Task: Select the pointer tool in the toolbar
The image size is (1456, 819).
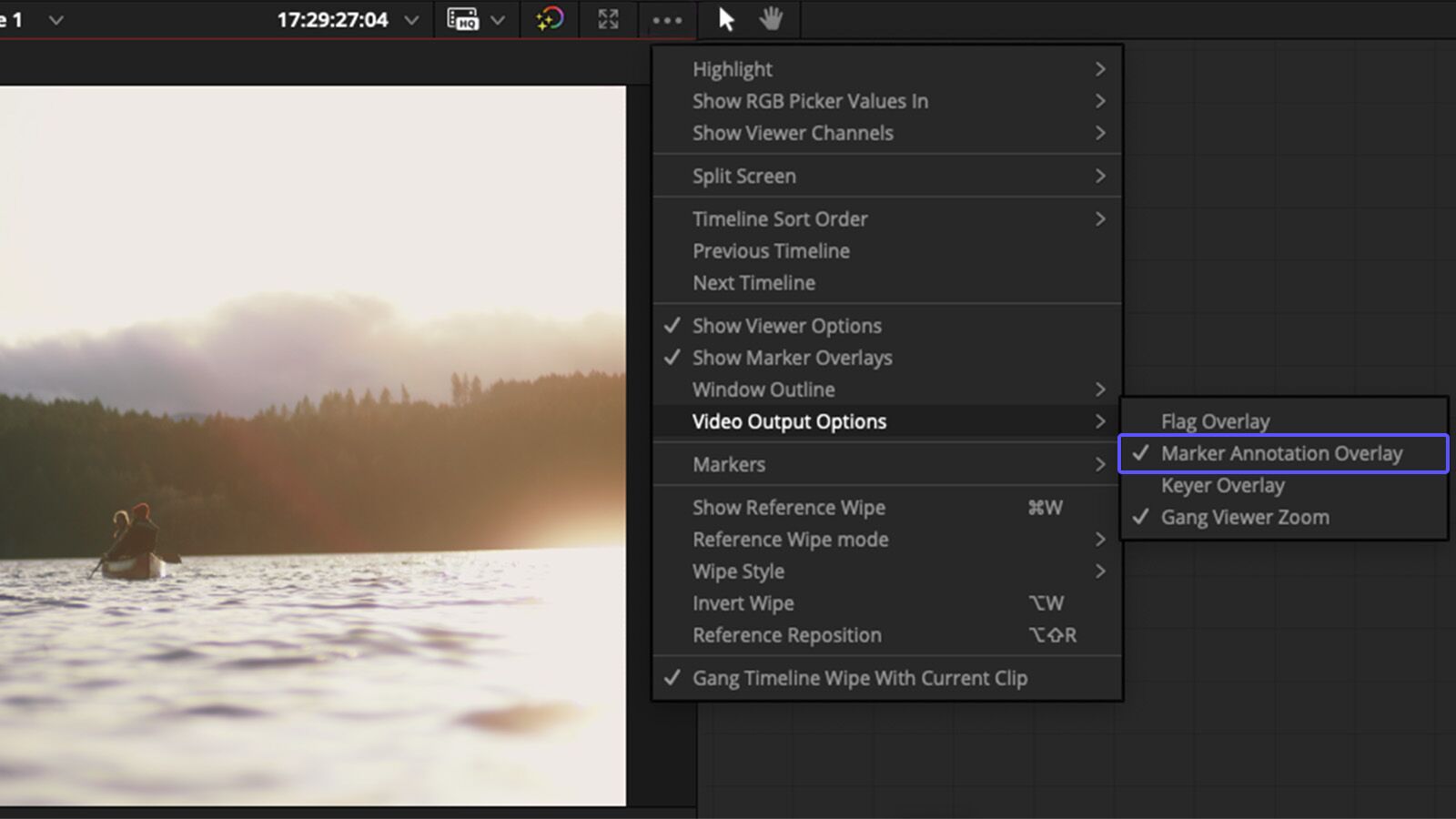Action: [723, 19]
